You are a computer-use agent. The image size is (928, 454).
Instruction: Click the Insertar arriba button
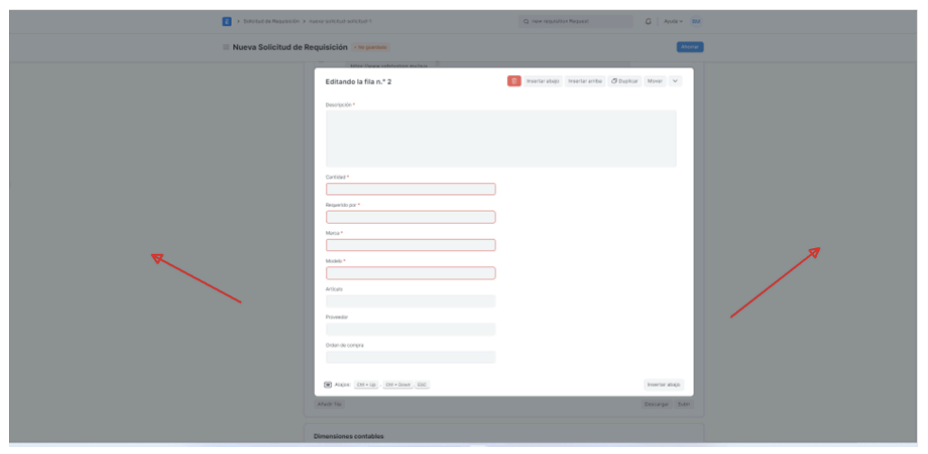pos(585,81)
